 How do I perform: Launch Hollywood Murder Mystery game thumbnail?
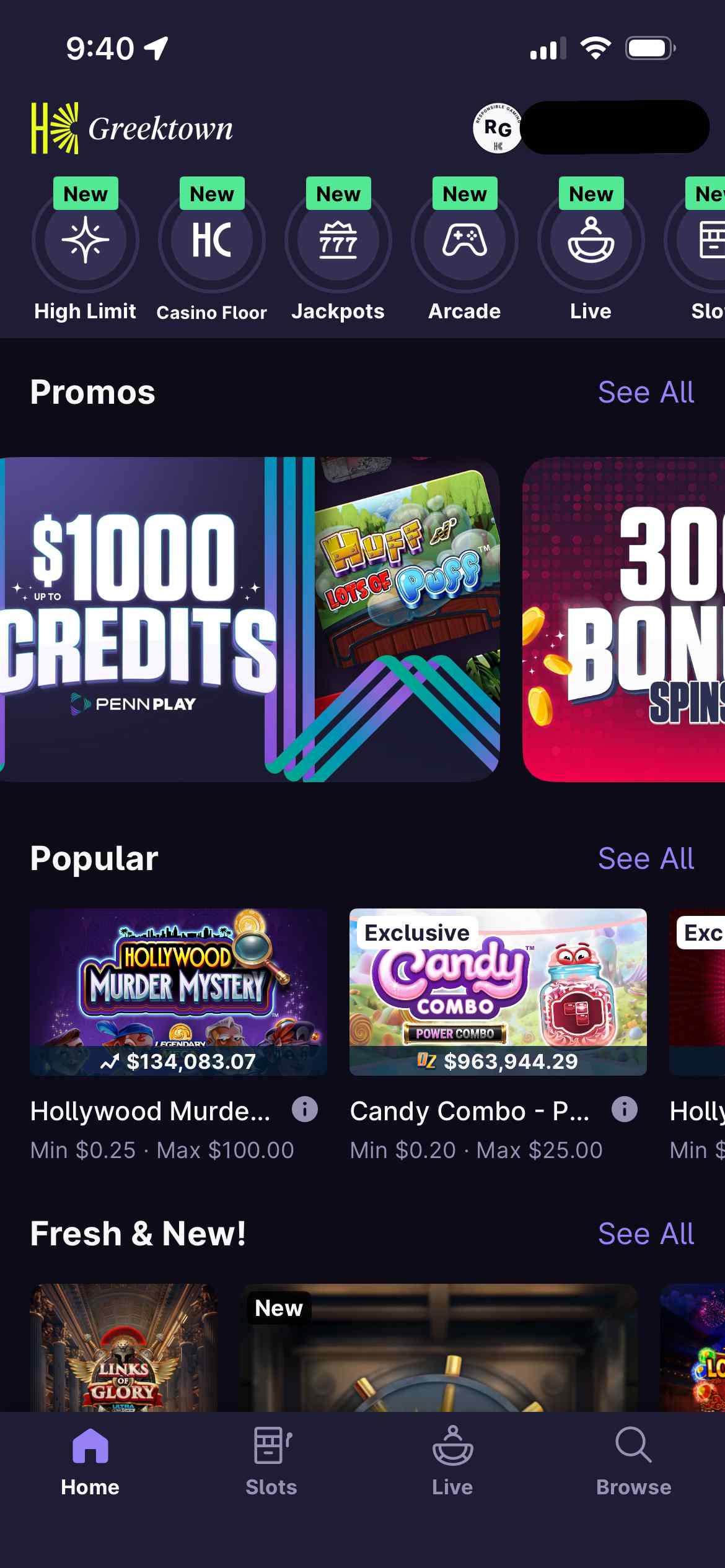(178, 991)
